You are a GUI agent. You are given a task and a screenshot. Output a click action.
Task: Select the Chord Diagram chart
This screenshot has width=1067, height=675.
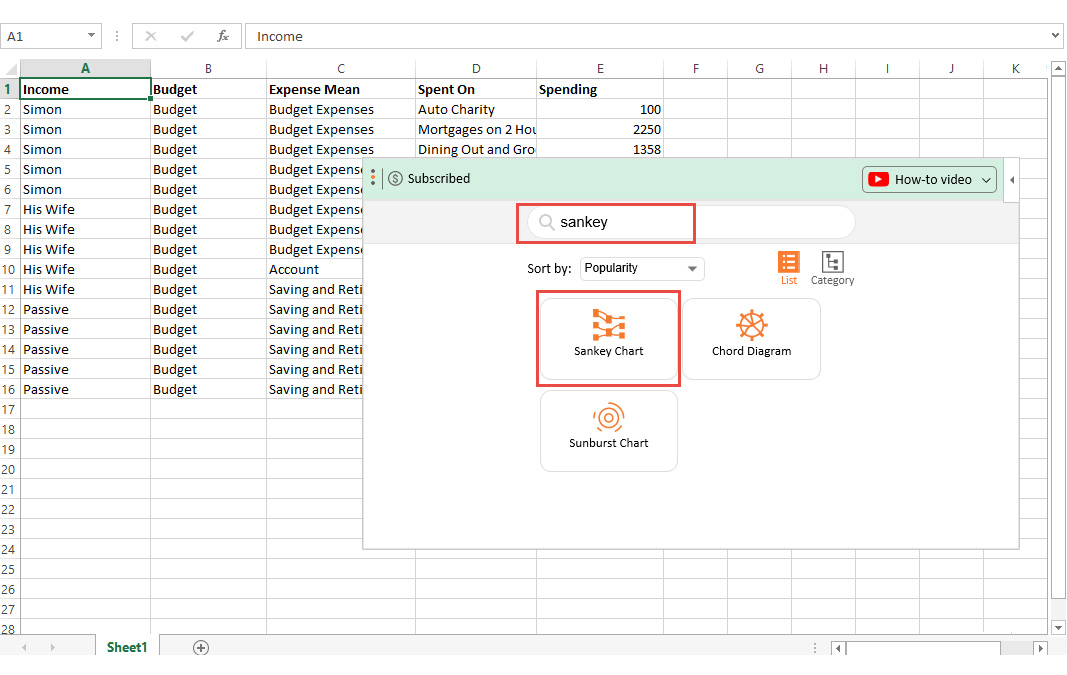coord(751,338)
